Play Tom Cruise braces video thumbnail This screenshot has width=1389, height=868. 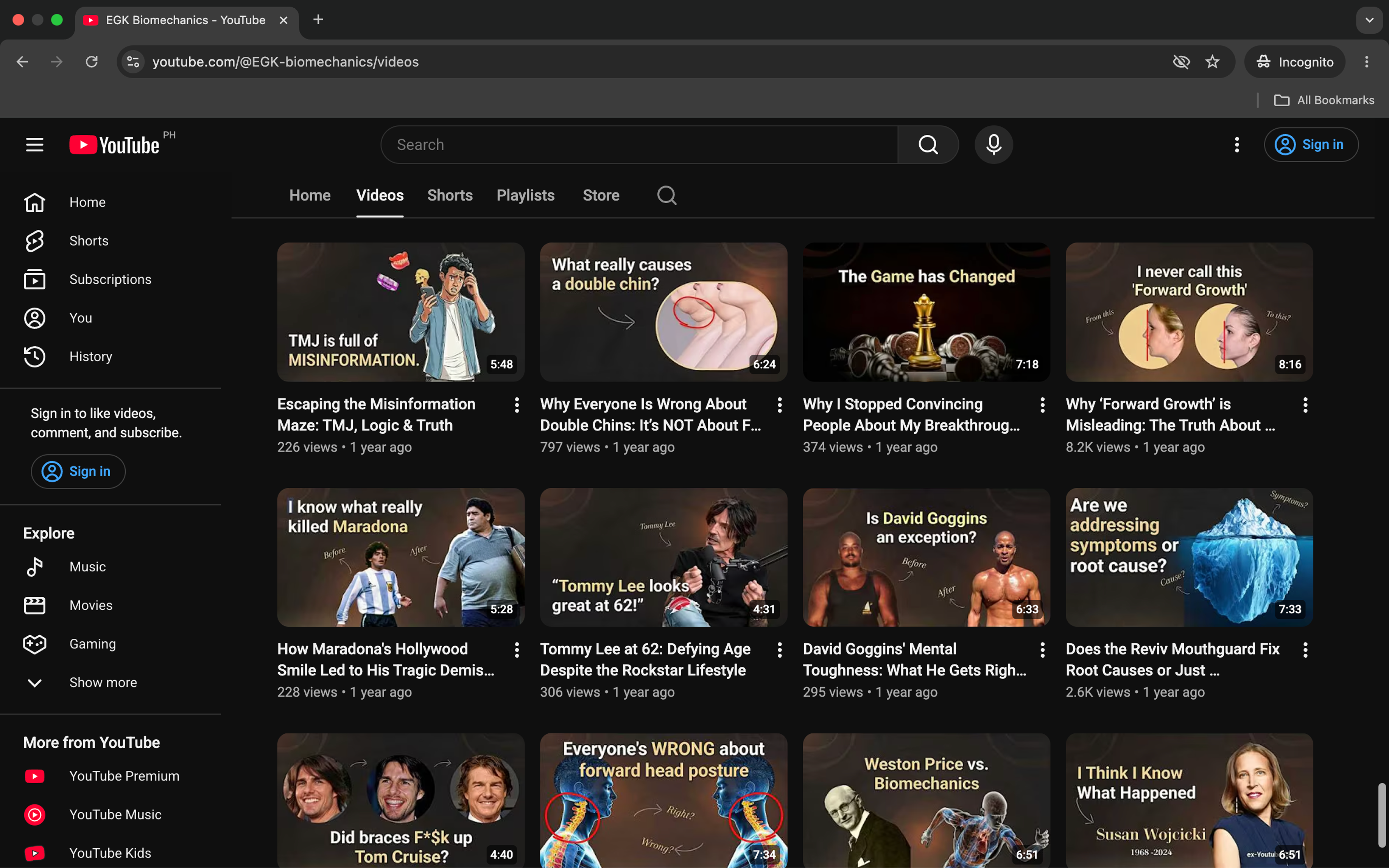pyautogui.click(x=401, y=800)
